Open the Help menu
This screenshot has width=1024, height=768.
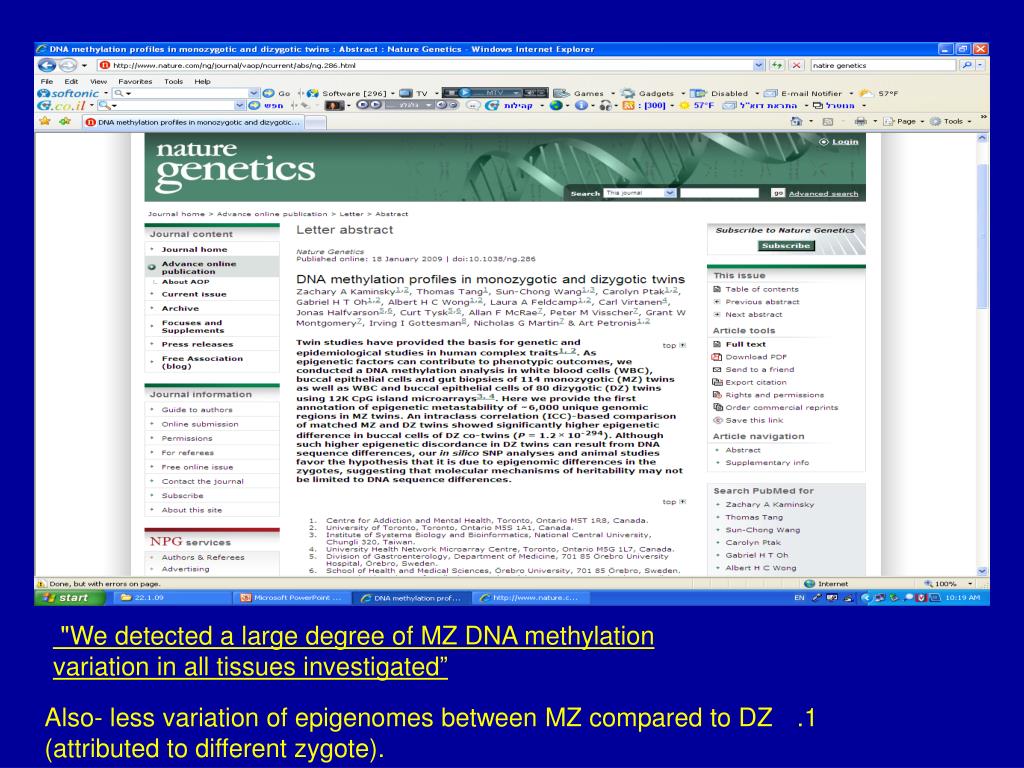(x=202, y=82)
